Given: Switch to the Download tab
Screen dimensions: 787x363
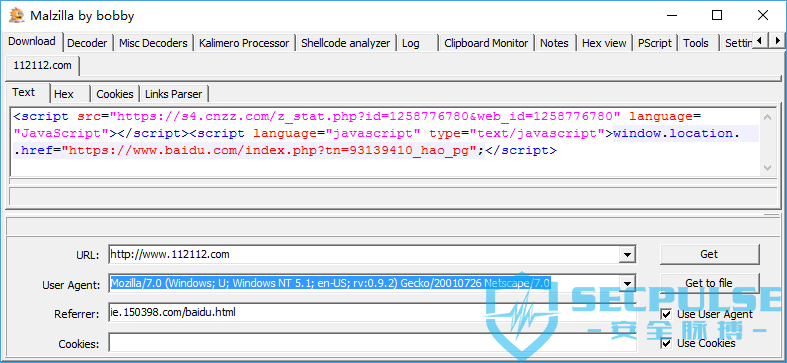Looking at the screenshot, I should [32, 41].
